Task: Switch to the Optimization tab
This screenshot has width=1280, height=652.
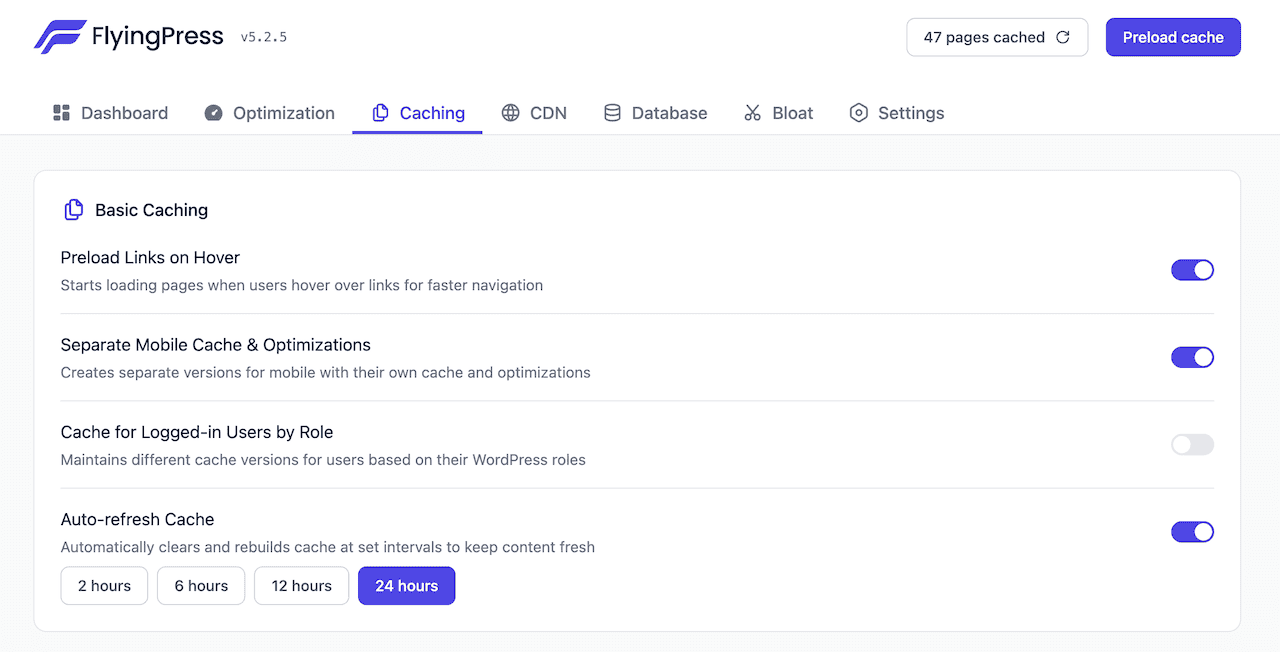Action: [x=269, y=112]
